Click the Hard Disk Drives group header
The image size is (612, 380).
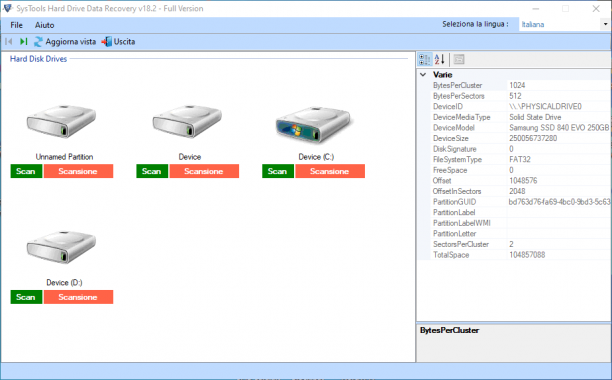tap(38, 59)
